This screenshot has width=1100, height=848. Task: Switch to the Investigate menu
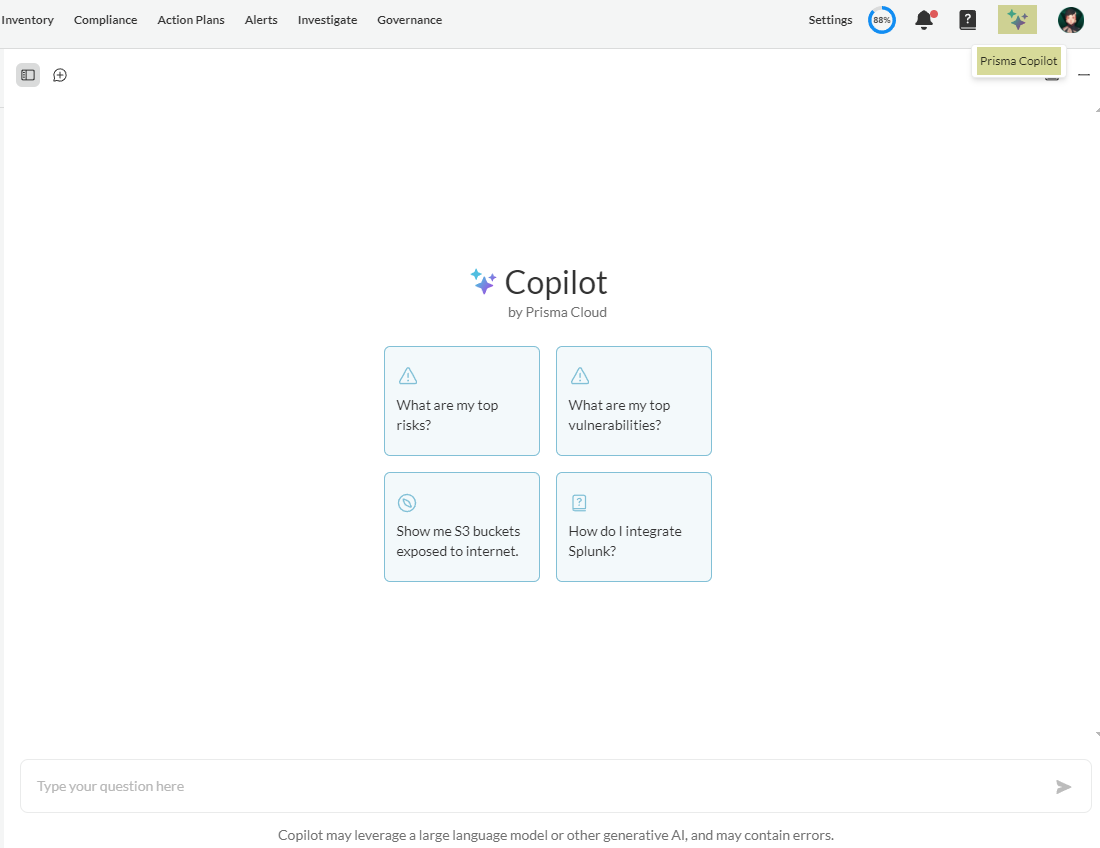(328, 20)
